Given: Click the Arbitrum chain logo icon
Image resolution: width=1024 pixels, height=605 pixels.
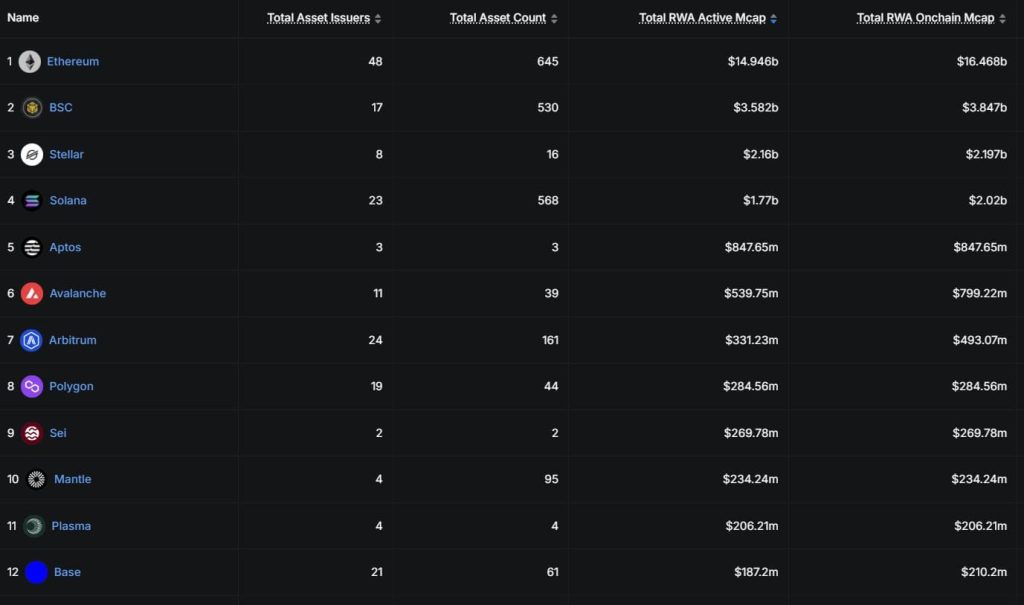Looking at the screenshot, I should 31,340.
